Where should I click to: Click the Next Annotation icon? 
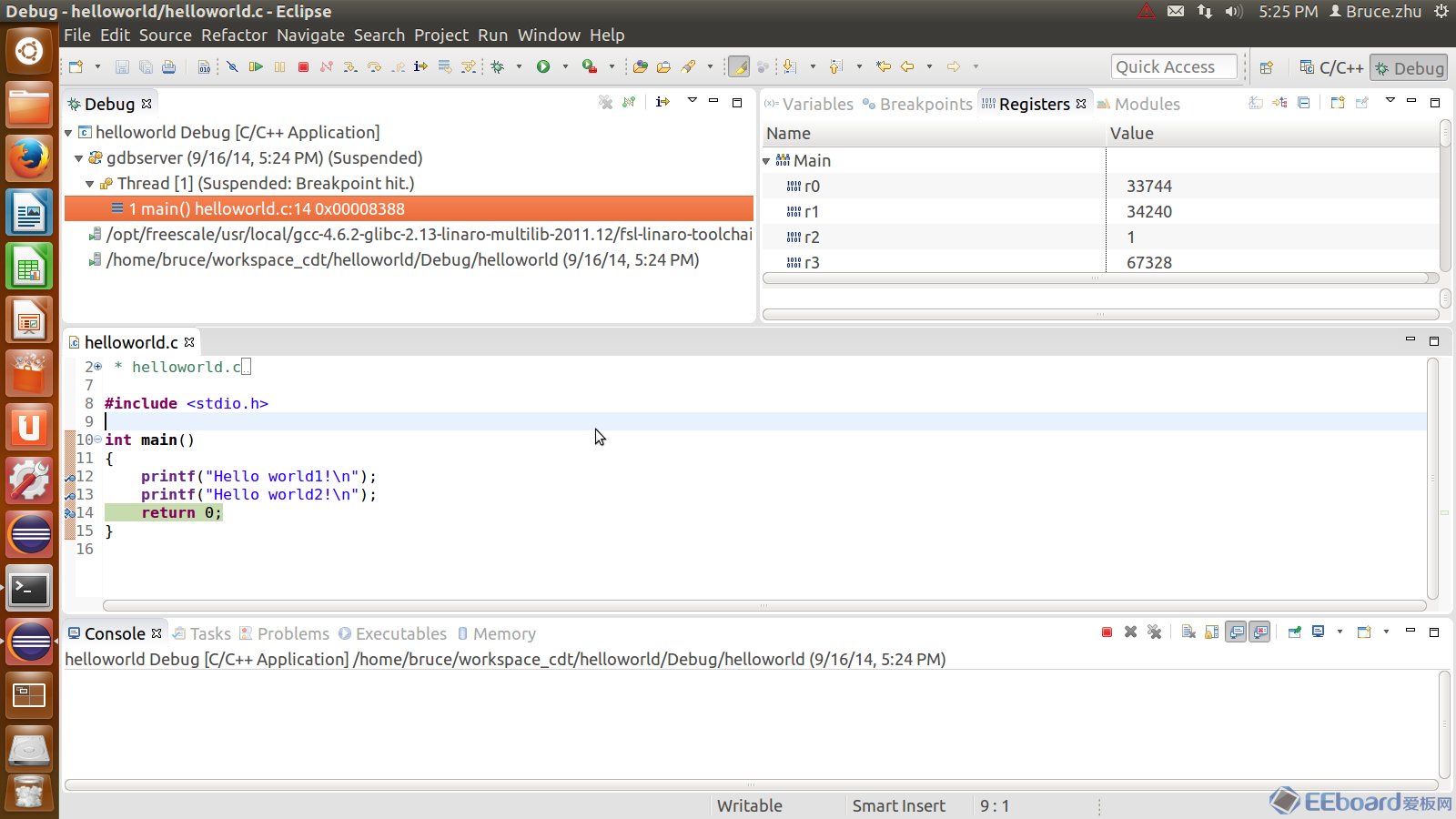click(x=790, y=66)
